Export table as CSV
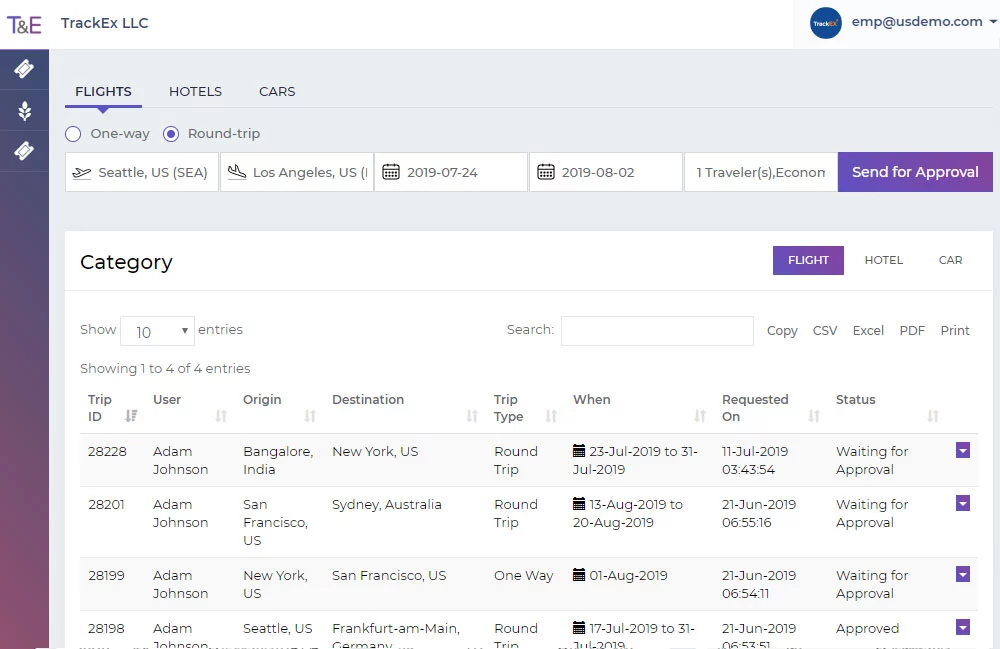 (825, 331)
